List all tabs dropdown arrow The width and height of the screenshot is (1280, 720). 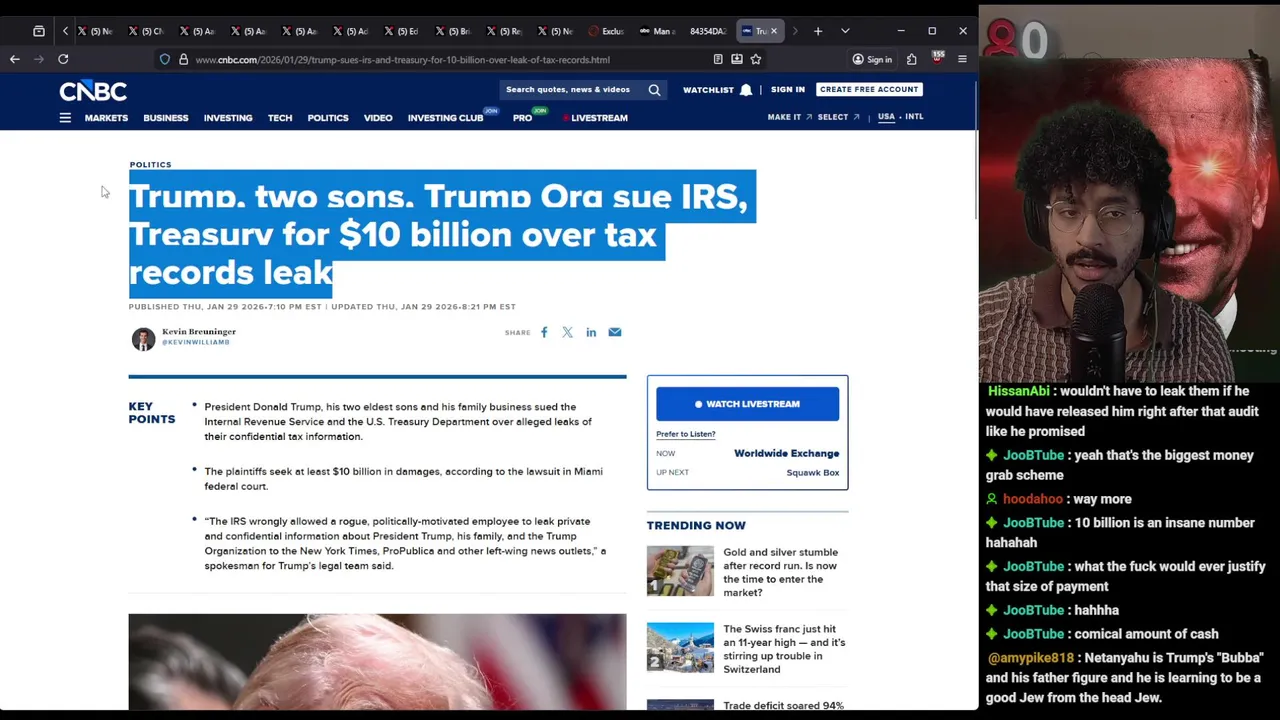(845, 31)
